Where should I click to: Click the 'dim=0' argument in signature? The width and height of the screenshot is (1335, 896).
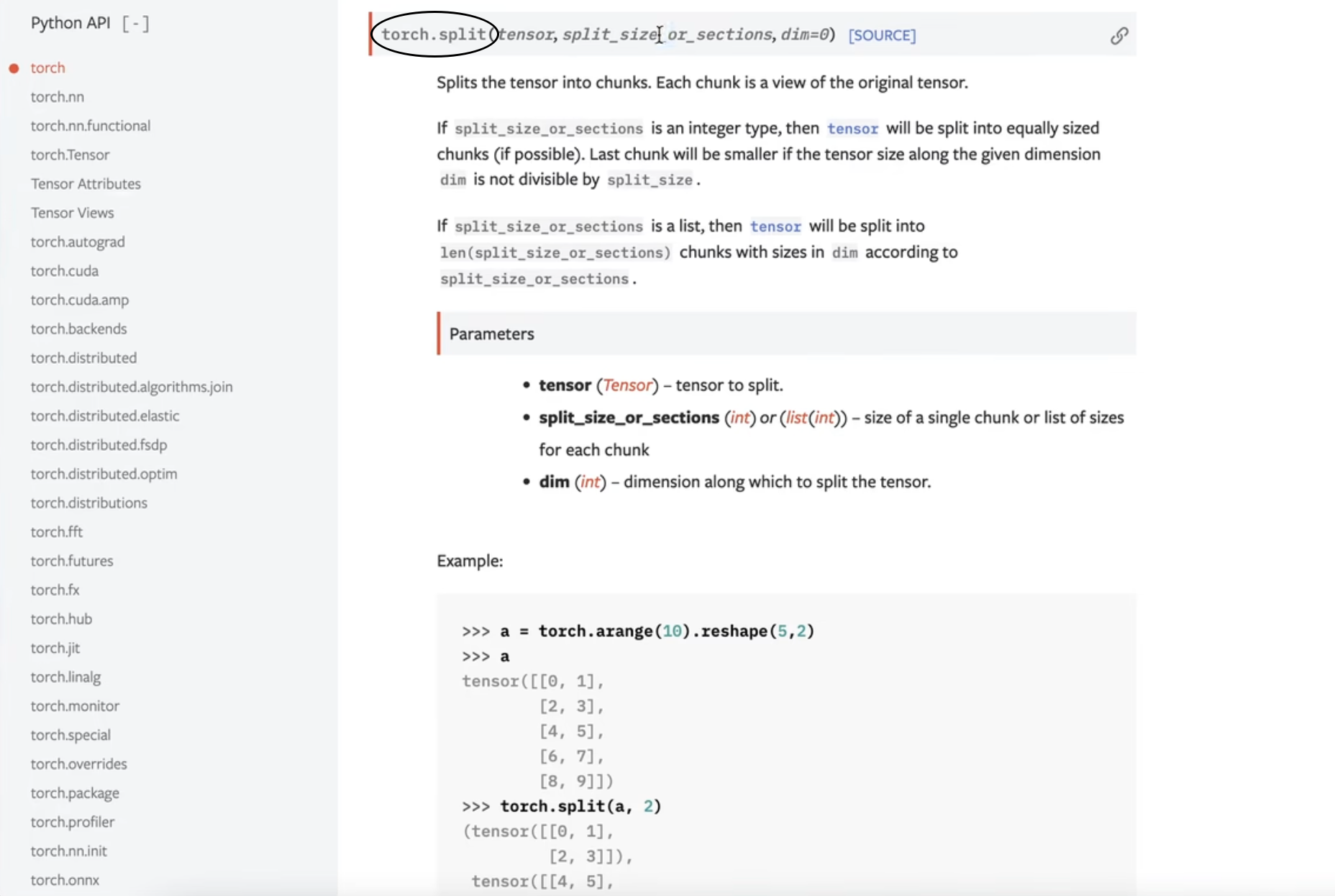pyautogui.click(x=805, y=35)
